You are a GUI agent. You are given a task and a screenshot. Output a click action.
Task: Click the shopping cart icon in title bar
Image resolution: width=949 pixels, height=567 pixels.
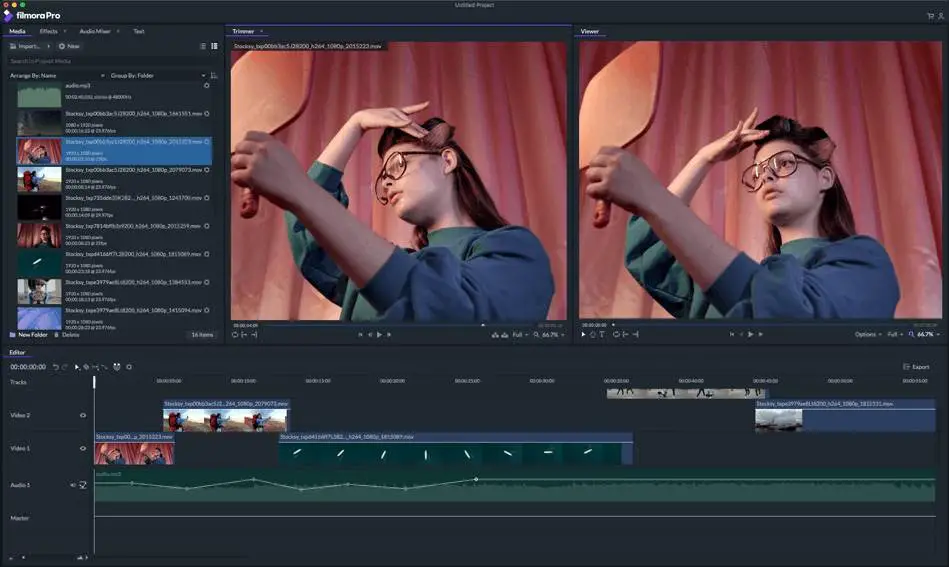click(931, 16)
